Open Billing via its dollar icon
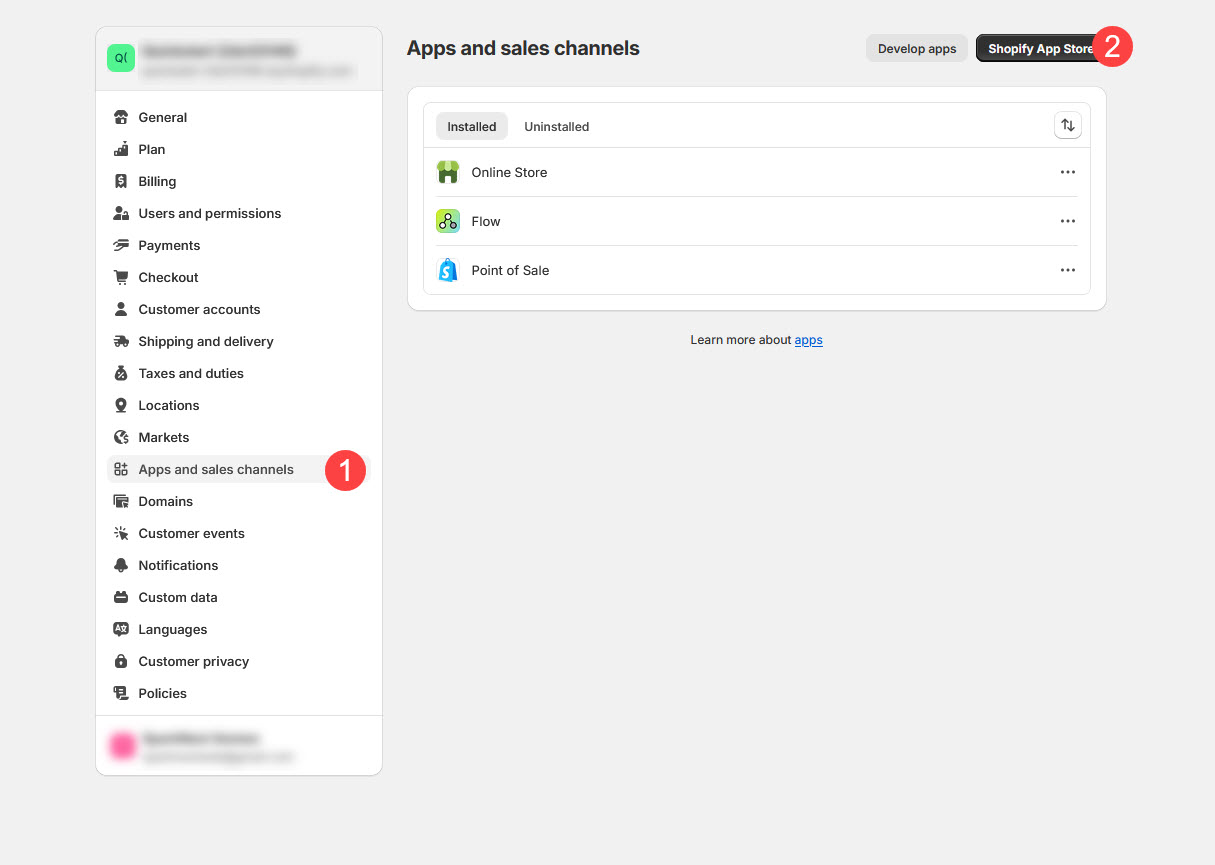Image resolution: width=1215 pixels, height=865 pixels. [121, 181]
